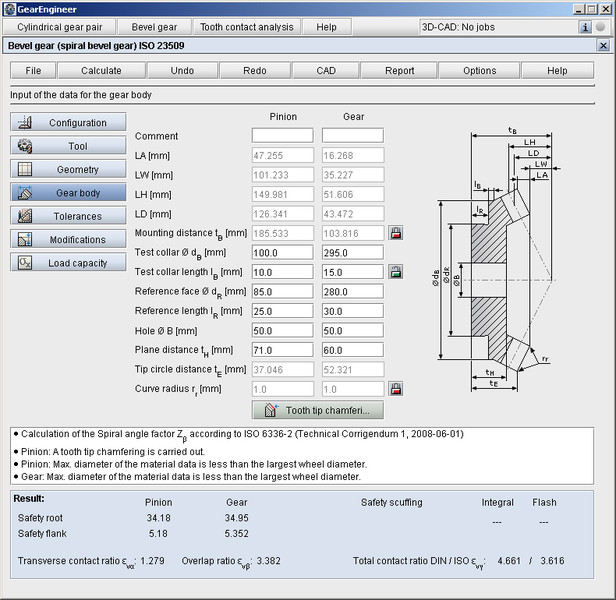This screenshot has width=616, height=600.
Task: Select the Gear body section
Action: click(69, 193)
